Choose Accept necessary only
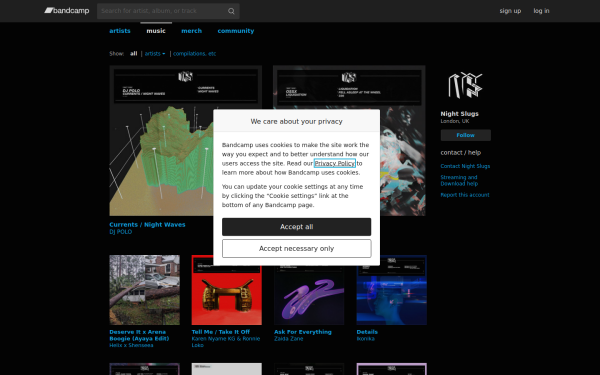 297,249
